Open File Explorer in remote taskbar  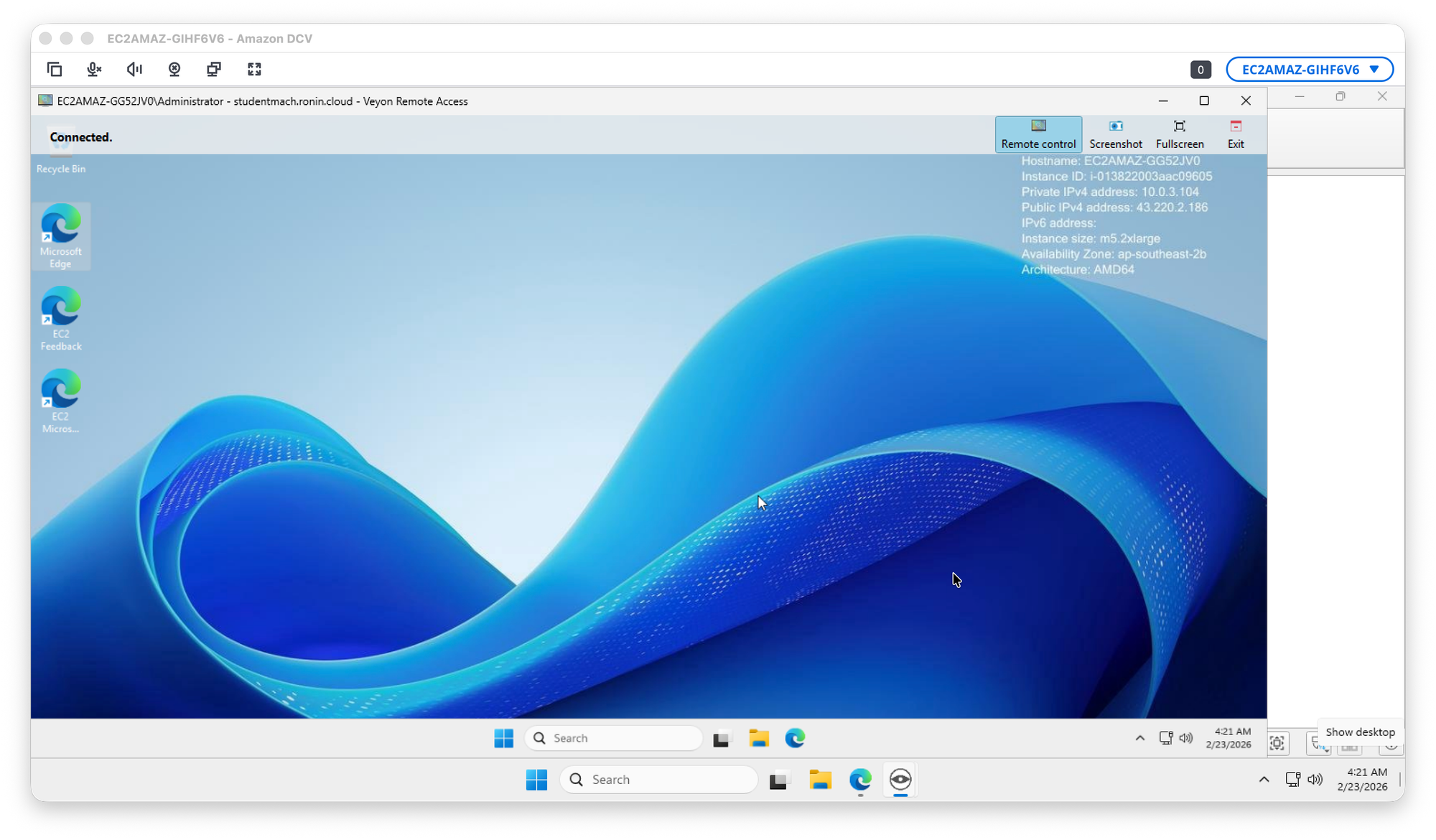coord(758,738)
